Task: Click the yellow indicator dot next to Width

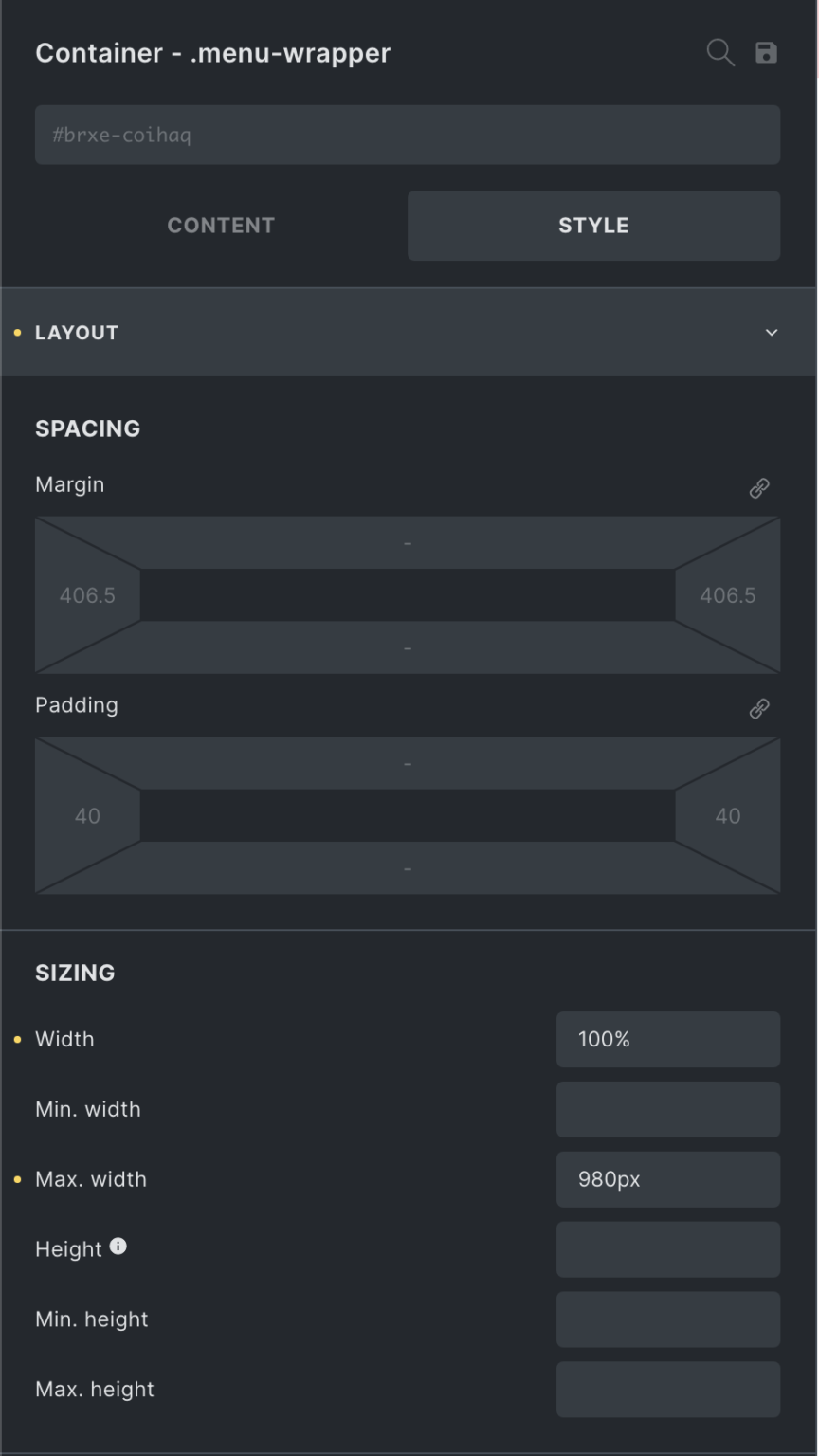Action: point(16,1039)
